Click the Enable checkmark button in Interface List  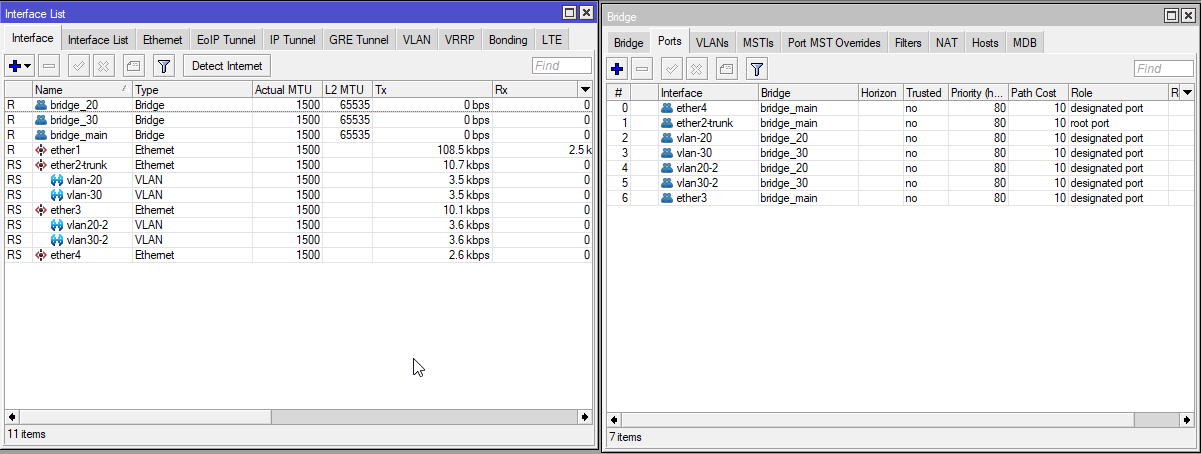79,65
